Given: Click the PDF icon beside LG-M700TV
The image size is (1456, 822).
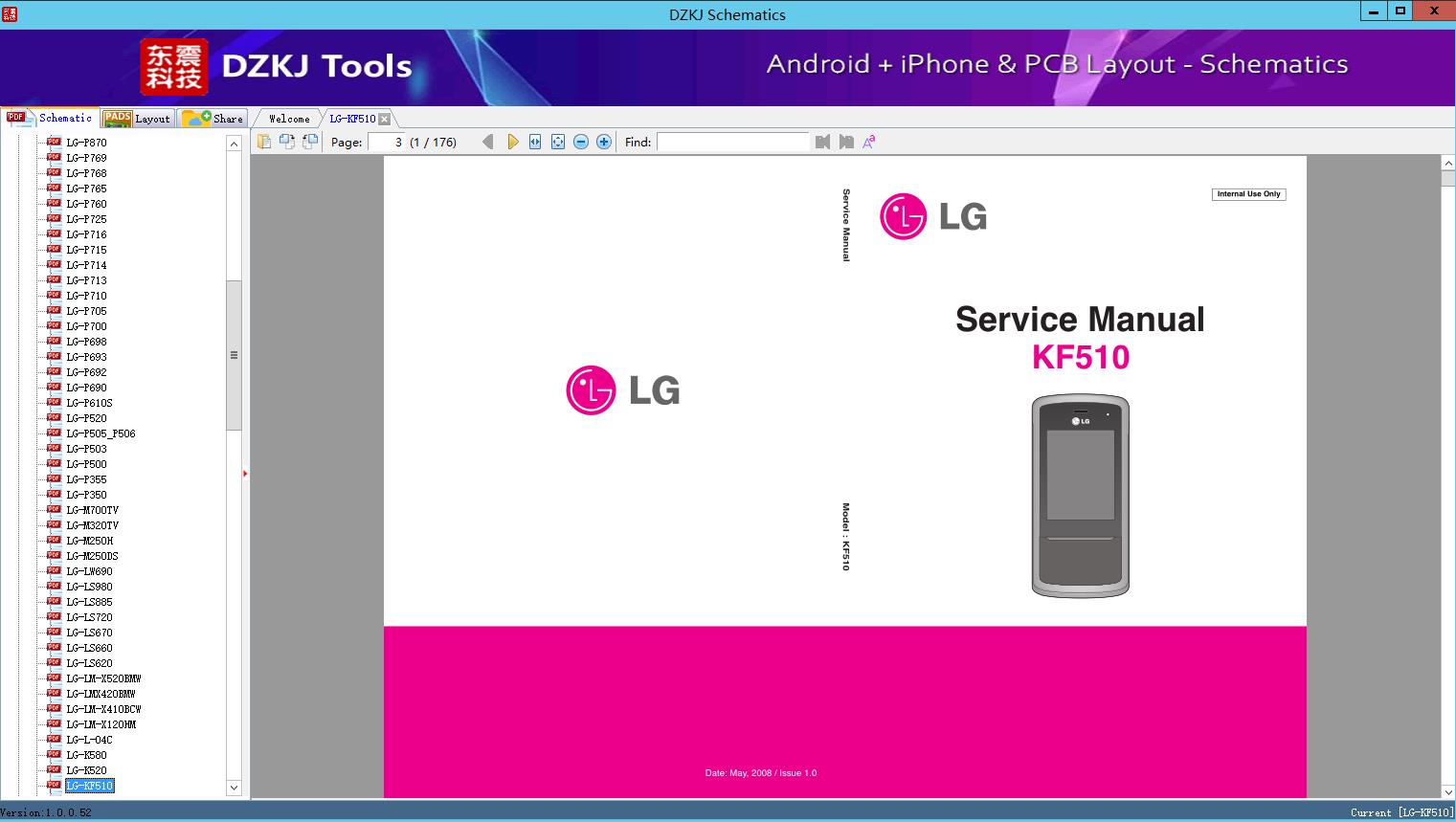Looking at the screenshot, I should [x=55, y=510].
